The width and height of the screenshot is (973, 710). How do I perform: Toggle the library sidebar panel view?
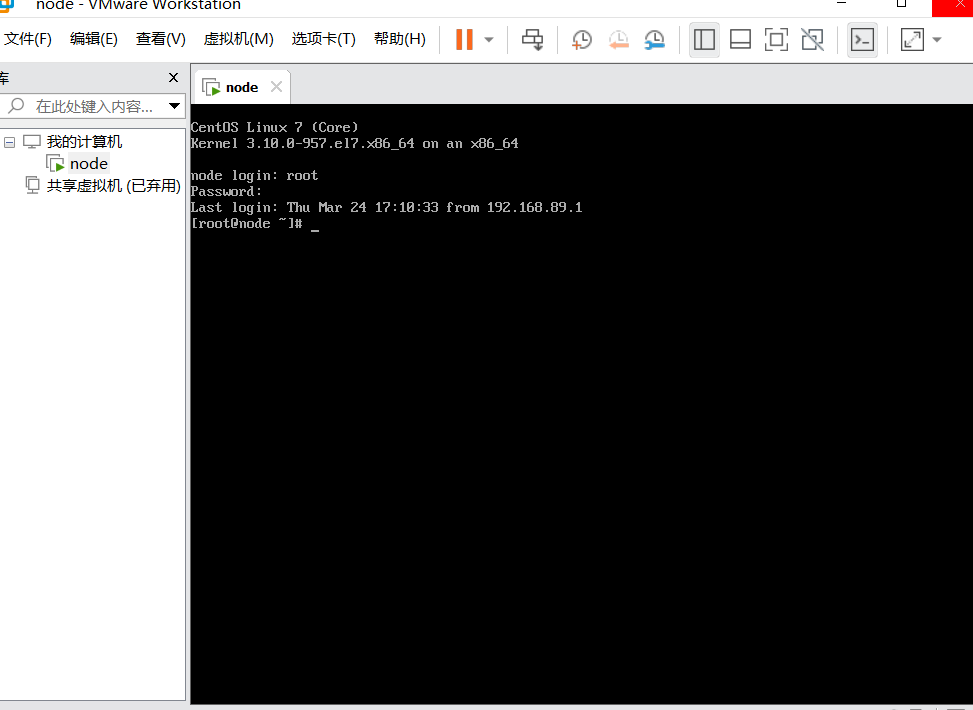coord(704,40)
